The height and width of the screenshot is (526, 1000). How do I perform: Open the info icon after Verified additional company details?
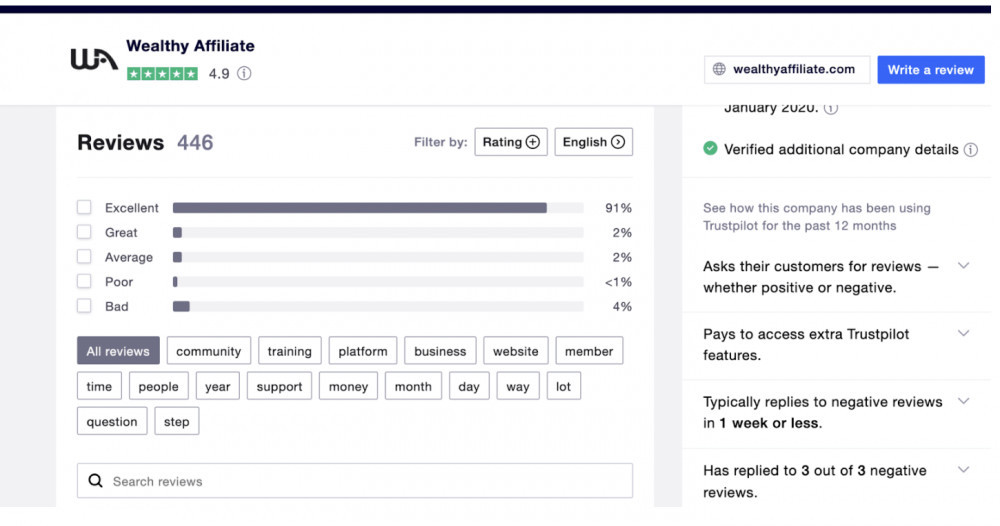[971, 150]
